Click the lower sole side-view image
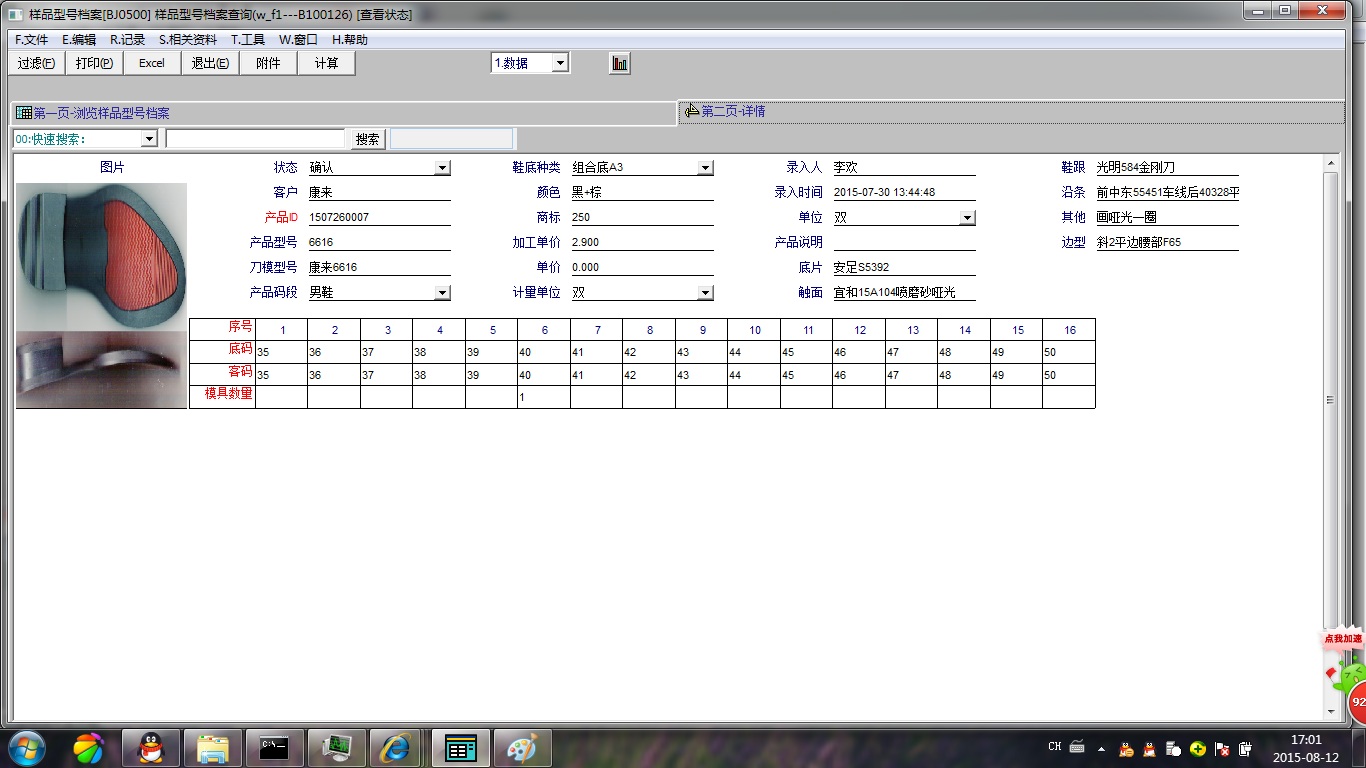Viewport: 1366px width, 768px height. click(101, 370)
